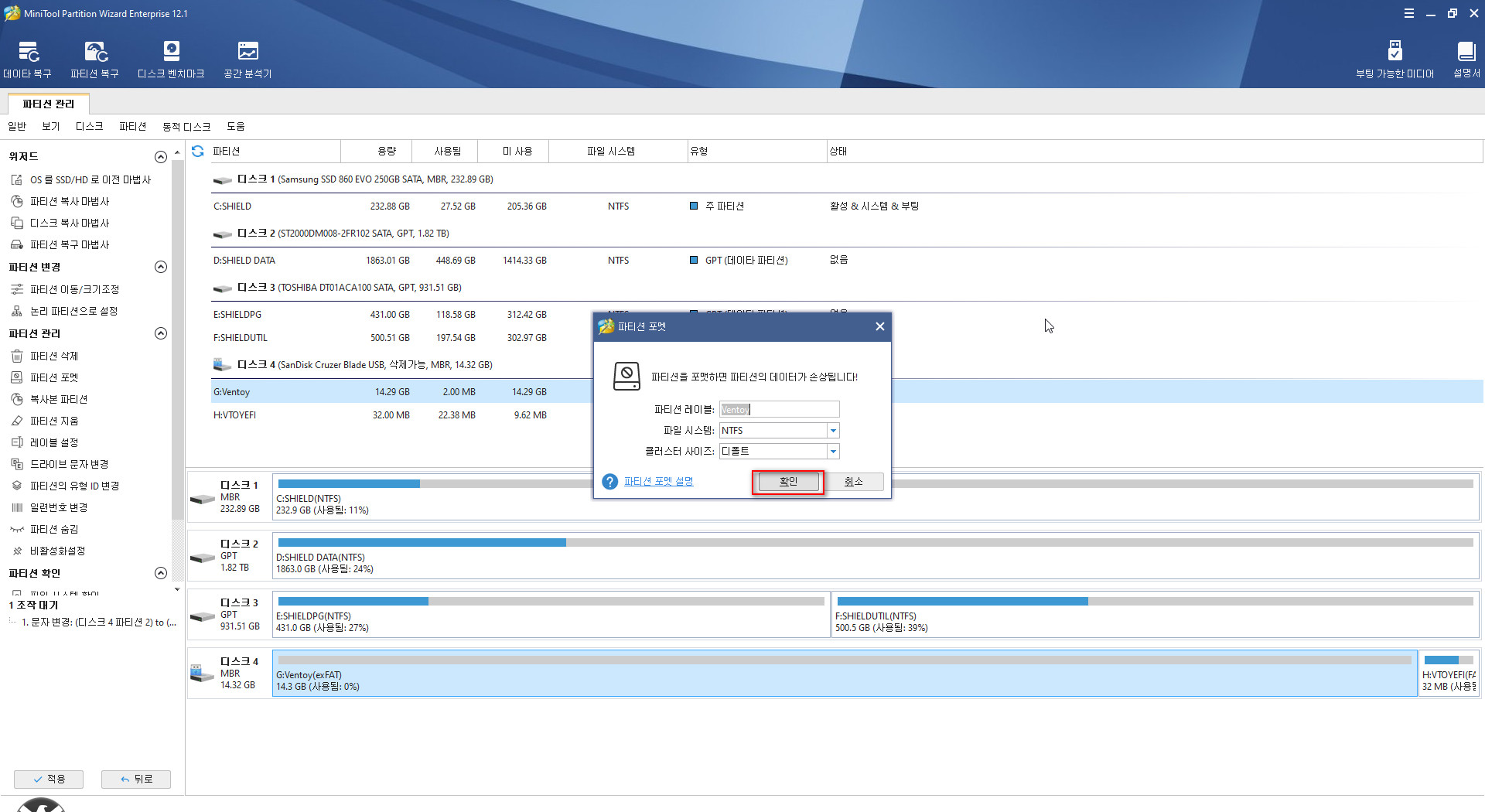Select Change Partition Type ID (파티션의 유형 ID 변경)
The image size is (1485, 812).
click(74, 486)
